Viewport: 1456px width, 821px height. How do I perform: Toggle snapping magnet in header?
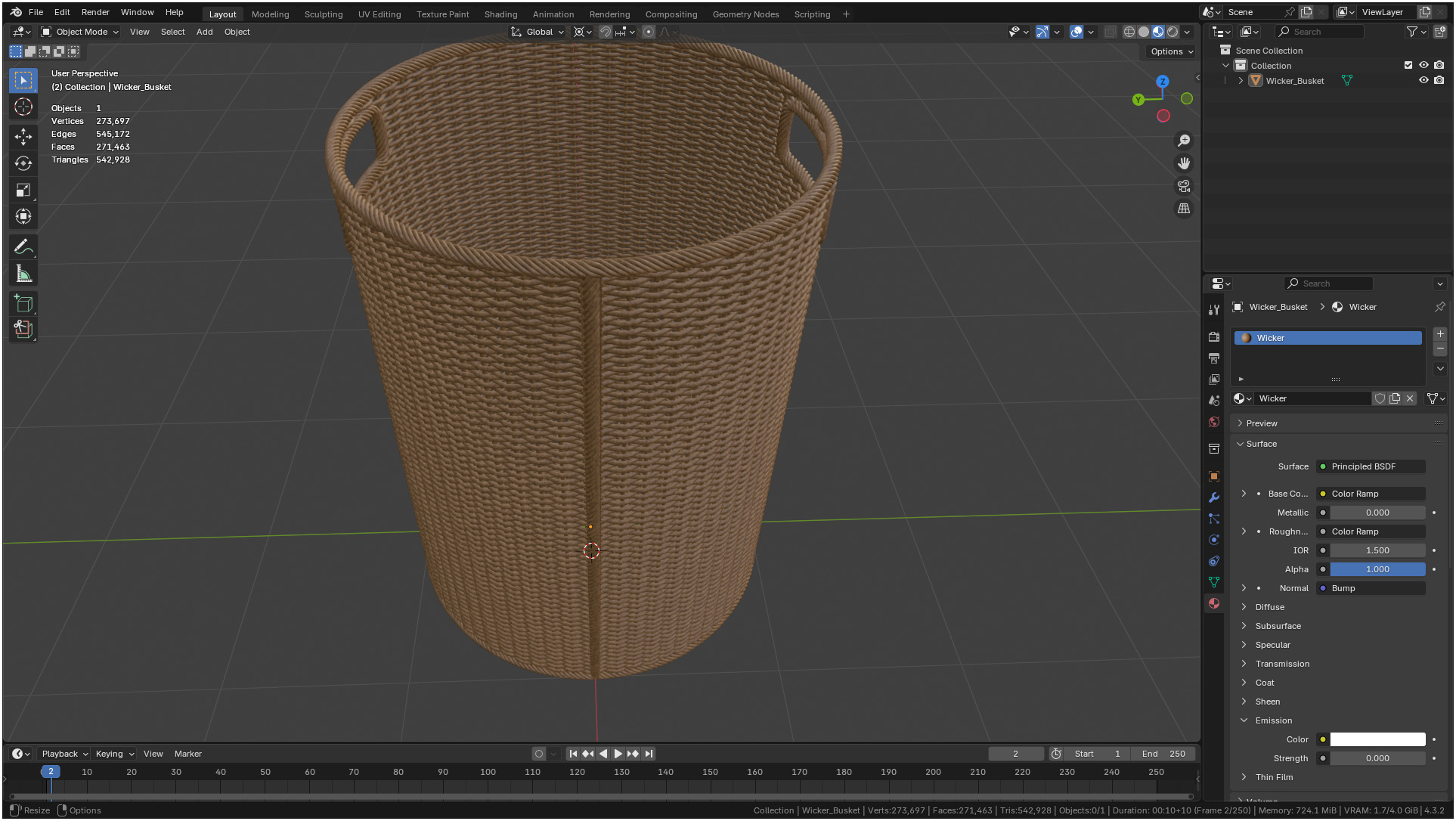[606, 32]
